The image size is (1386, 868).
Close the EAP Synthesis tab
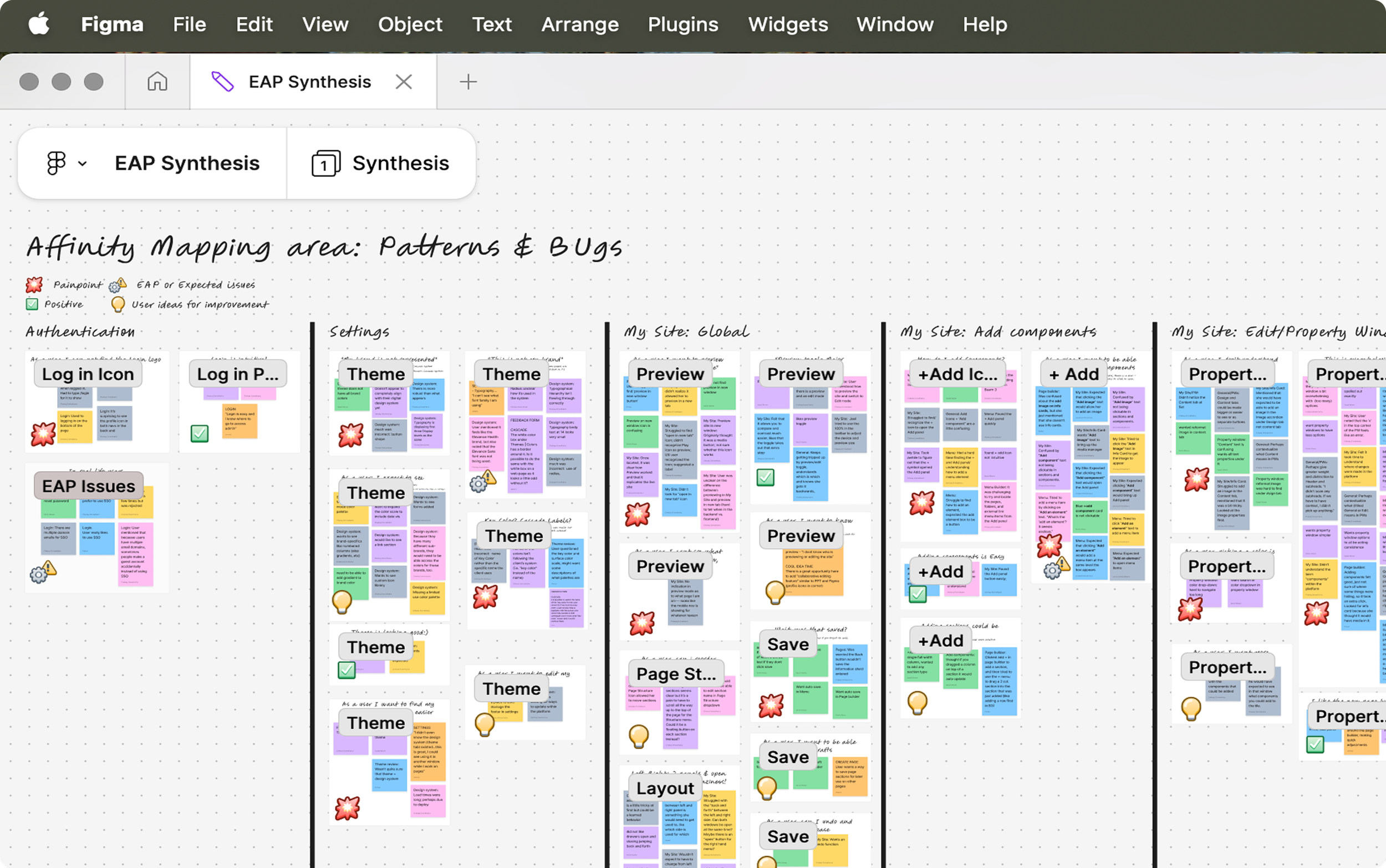pyautogui.click(x=404, y=81)
